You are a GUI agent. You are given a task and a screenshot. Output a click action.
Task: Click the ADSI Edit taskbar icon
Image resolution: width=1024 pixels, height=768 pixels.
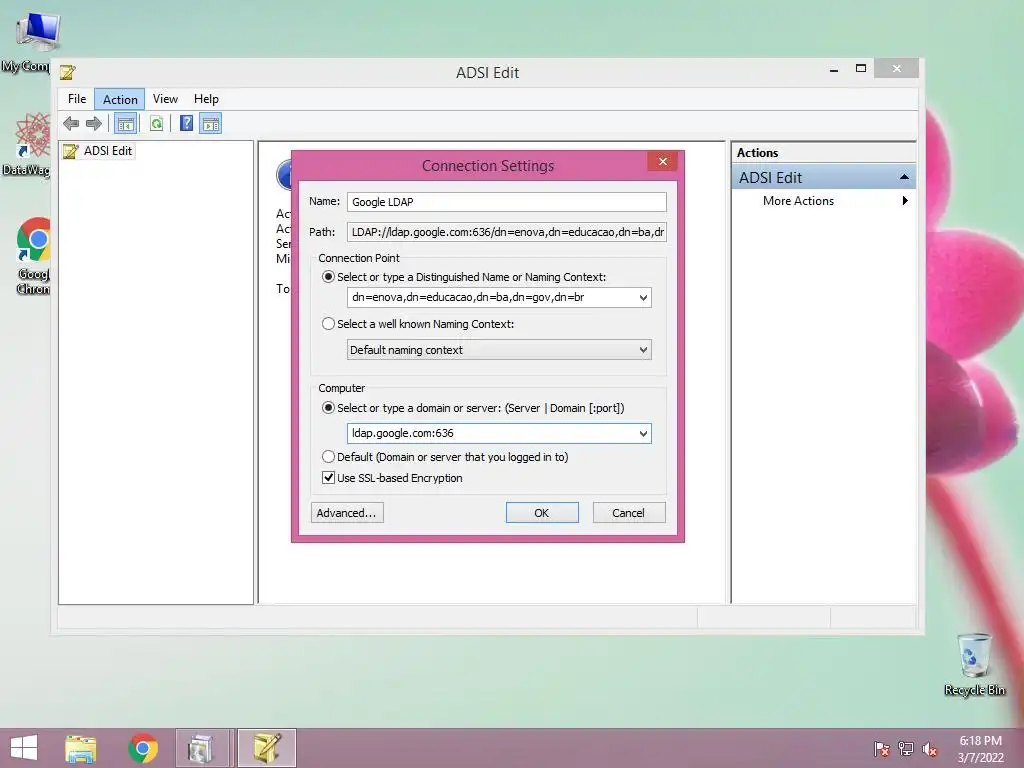(267, 748)
